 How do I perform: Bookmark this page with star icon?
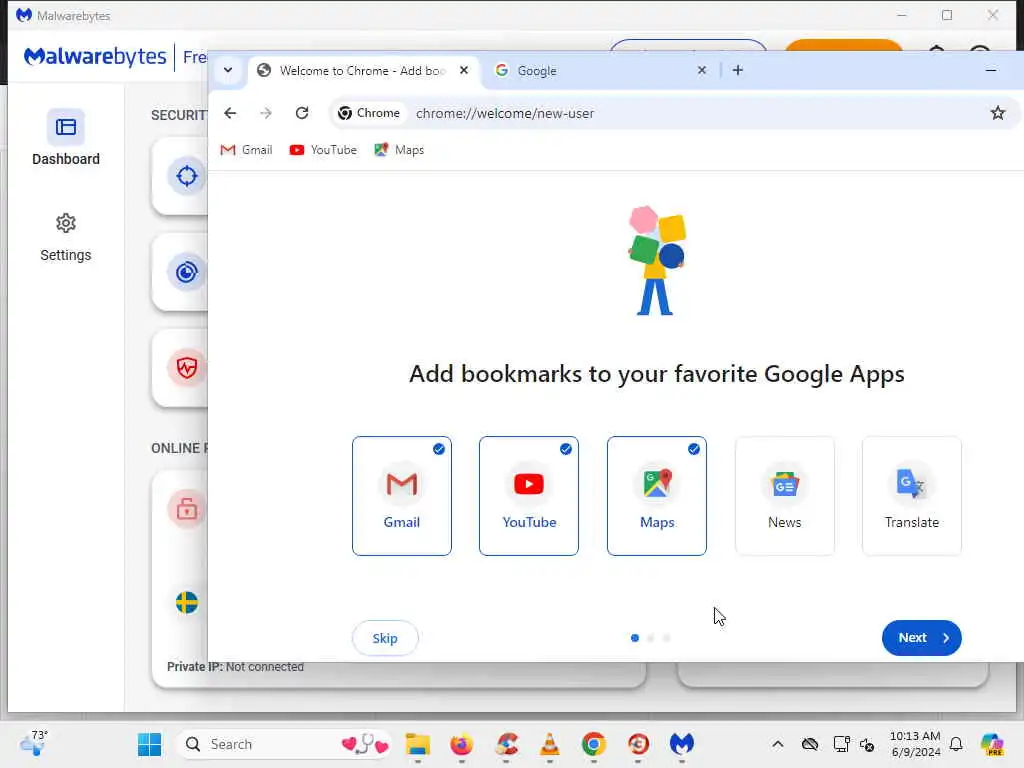997,113
